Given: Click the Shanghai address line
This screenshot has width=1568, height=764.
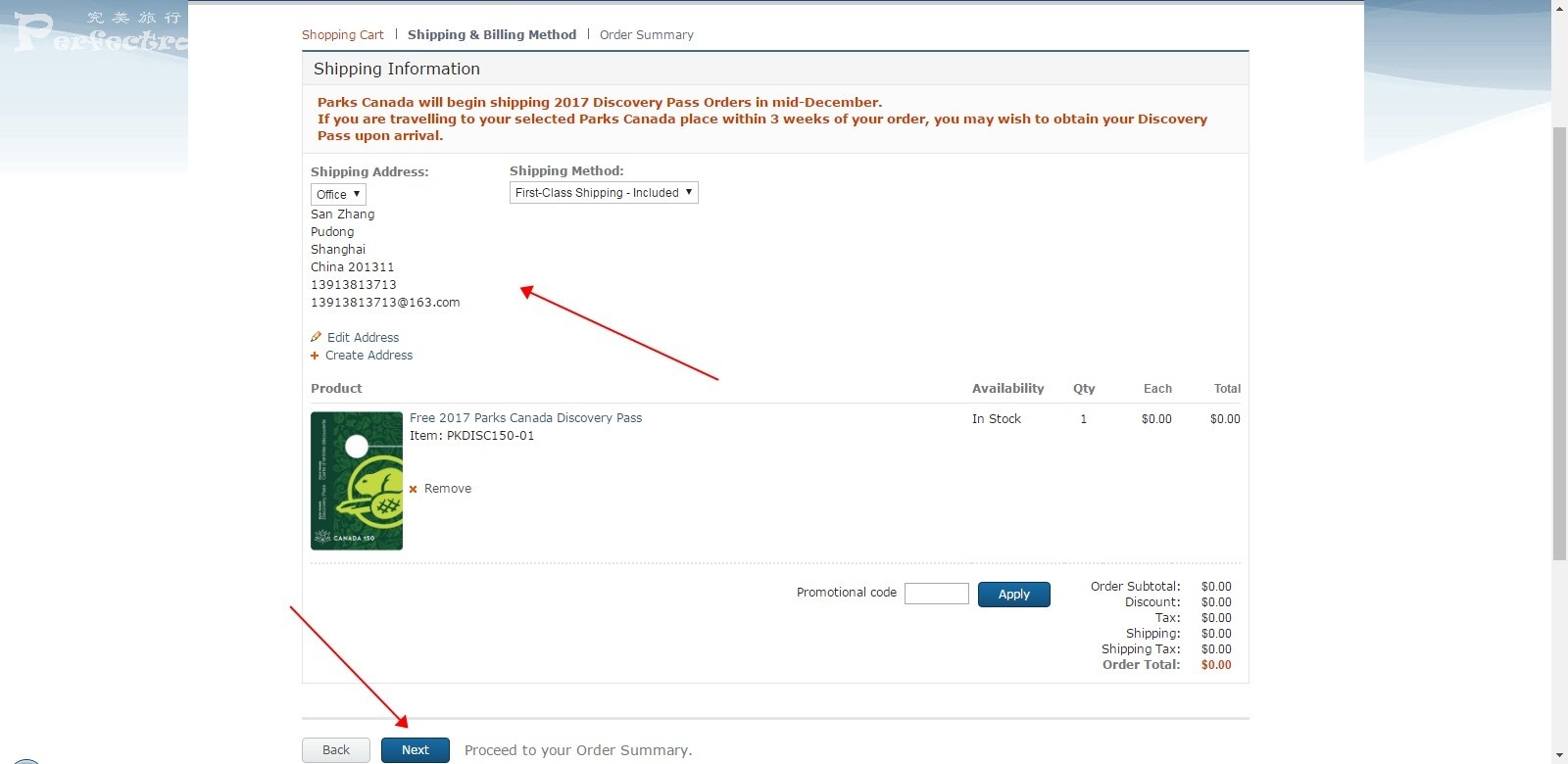Looking at the screenshot, I should [x=338, y=250].
